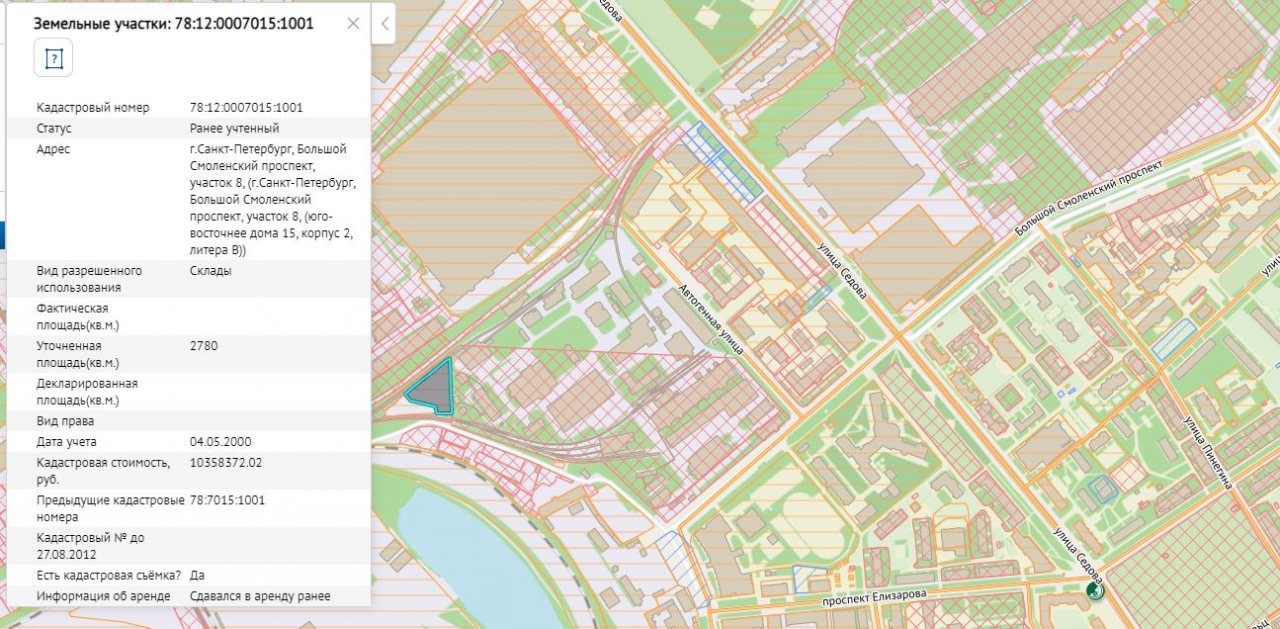This screenshot has height=629, width=1280.
Task: Click the green round marker near улица Седова
Action: (1096, 589)
